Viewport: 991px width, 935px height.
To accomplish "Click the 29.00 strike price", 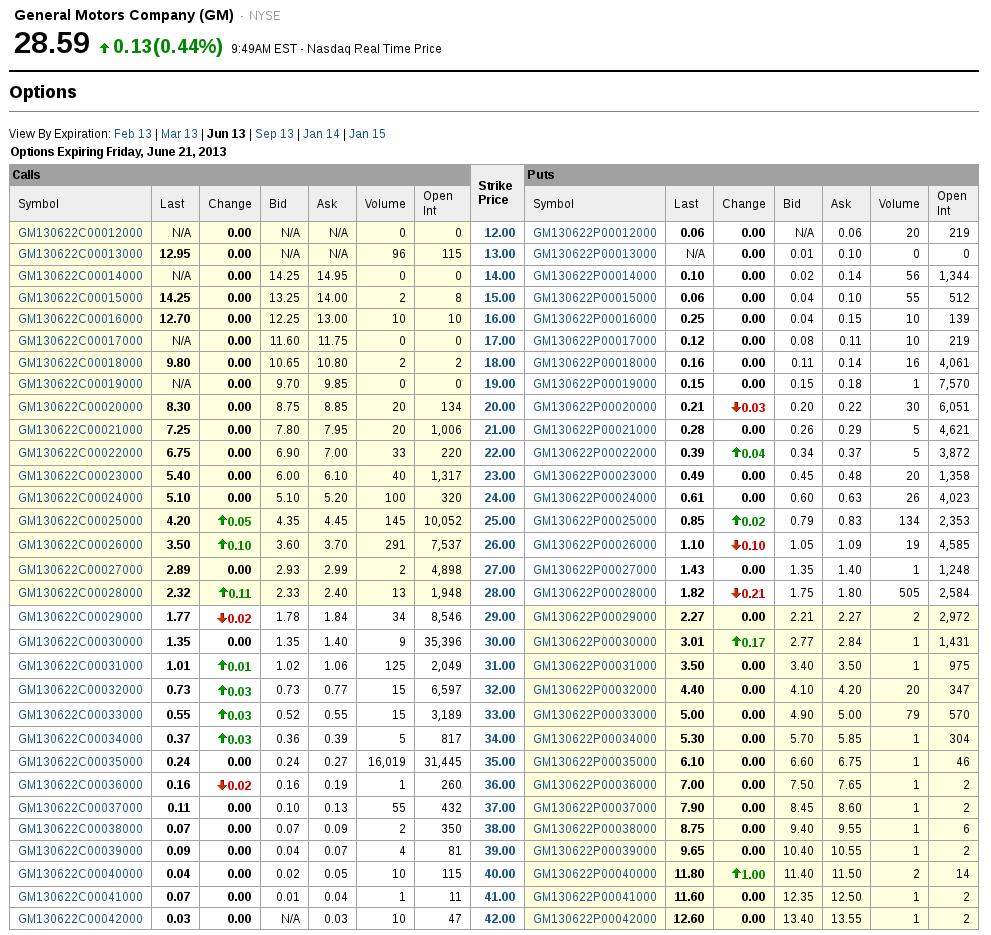I will pyautogui.click(x=499, y=617).
